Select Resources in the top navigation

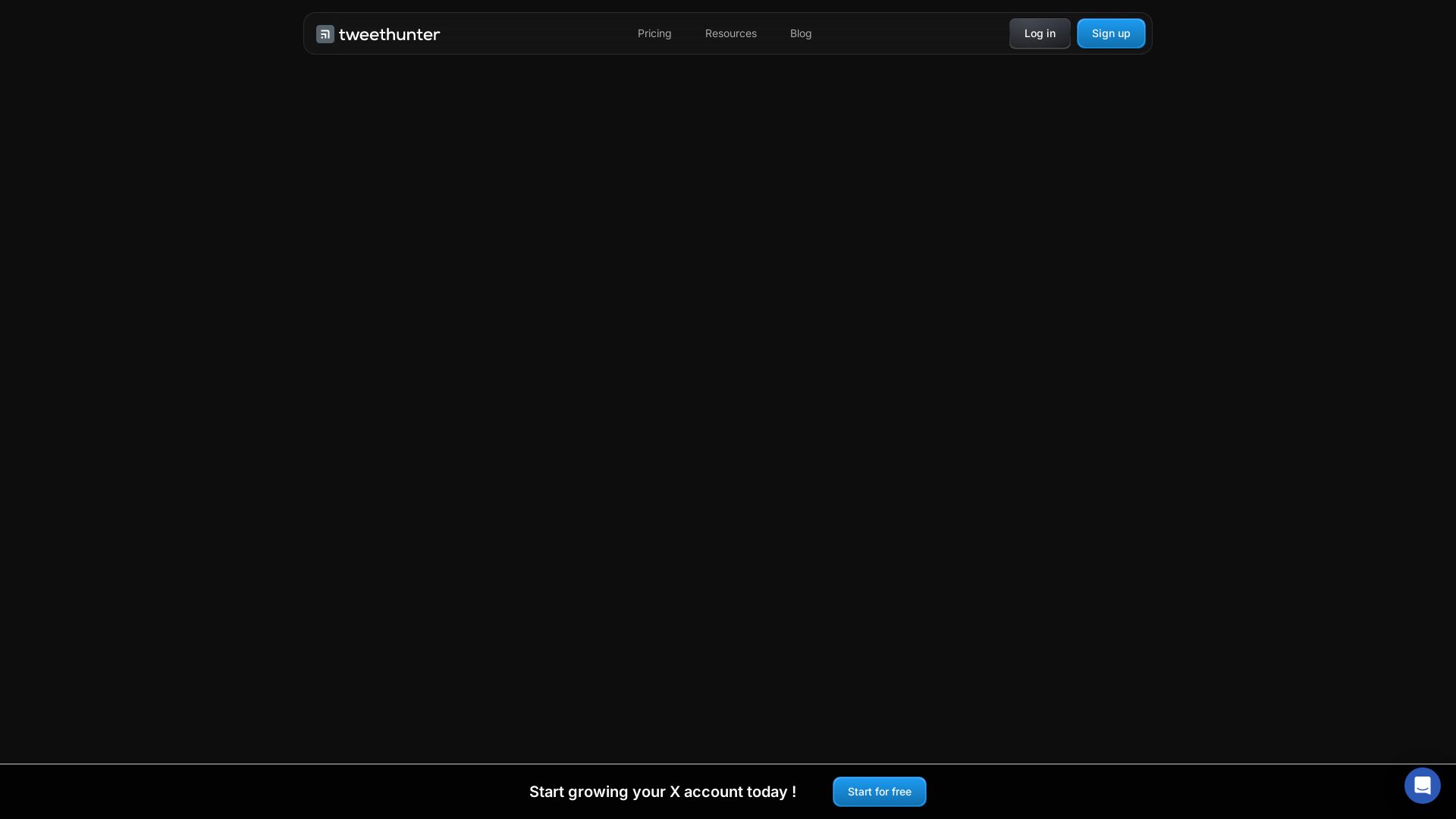coord(730,33)
